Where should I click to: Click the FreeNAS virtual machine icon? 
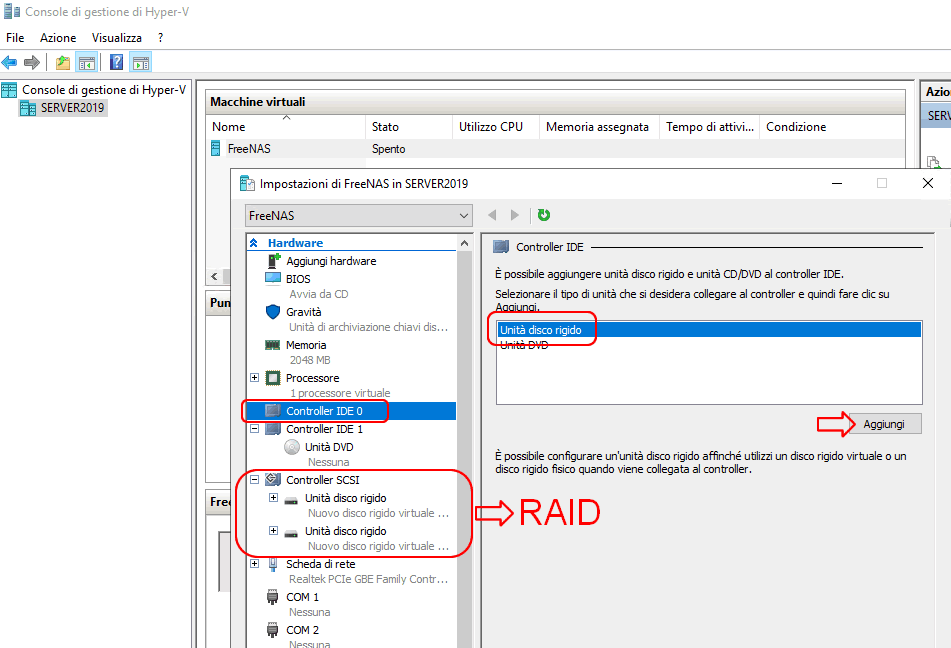pyautogui.click(x=215, y=149)
